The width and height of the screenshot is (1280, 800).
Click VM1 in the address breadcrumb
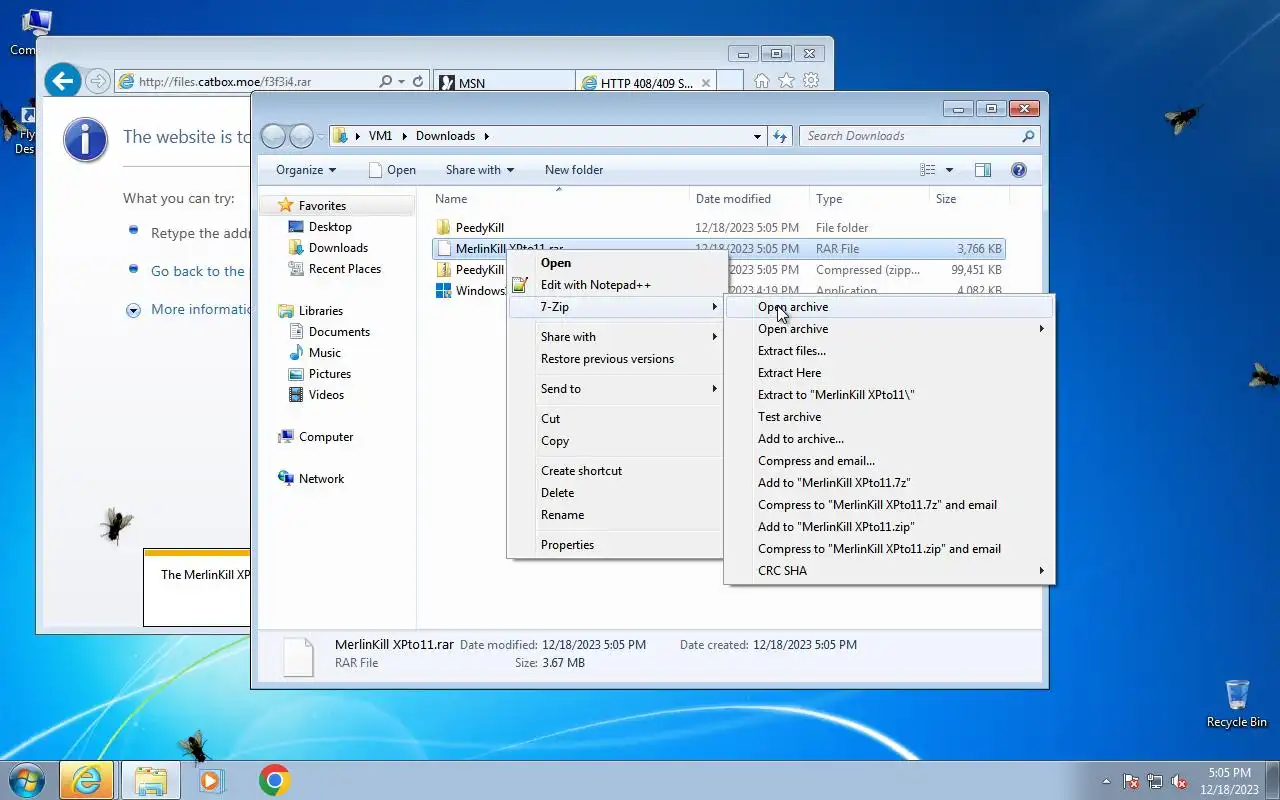pos(380,136)
